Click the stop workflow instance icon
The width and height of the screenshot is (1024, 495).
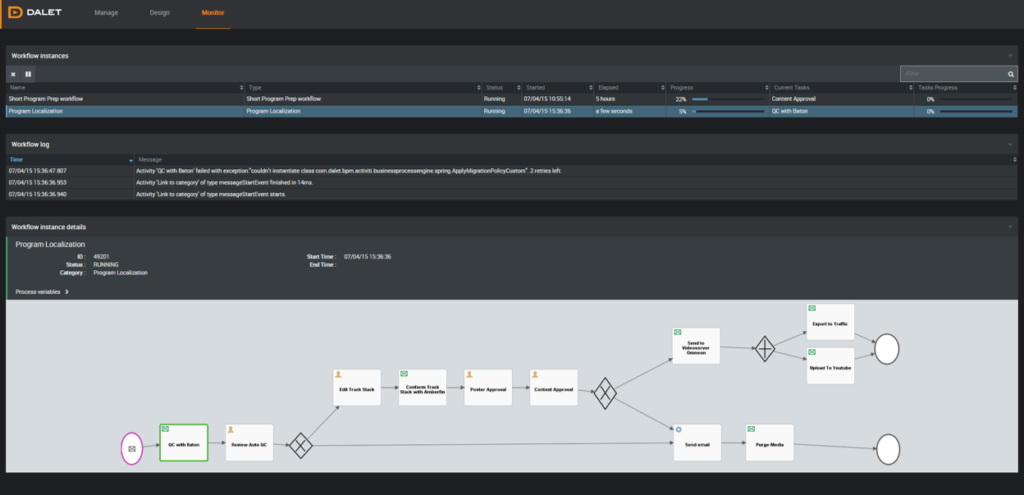[x=13, y=74]
